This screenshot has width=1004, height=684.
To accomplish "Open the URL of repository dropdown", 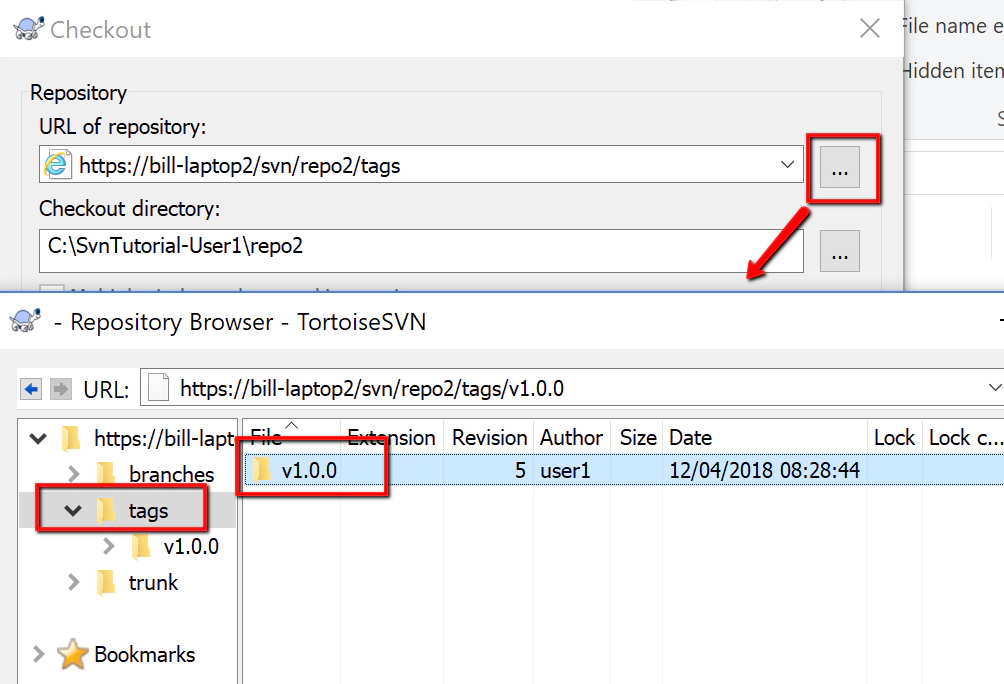I will [x=788, y=164].
